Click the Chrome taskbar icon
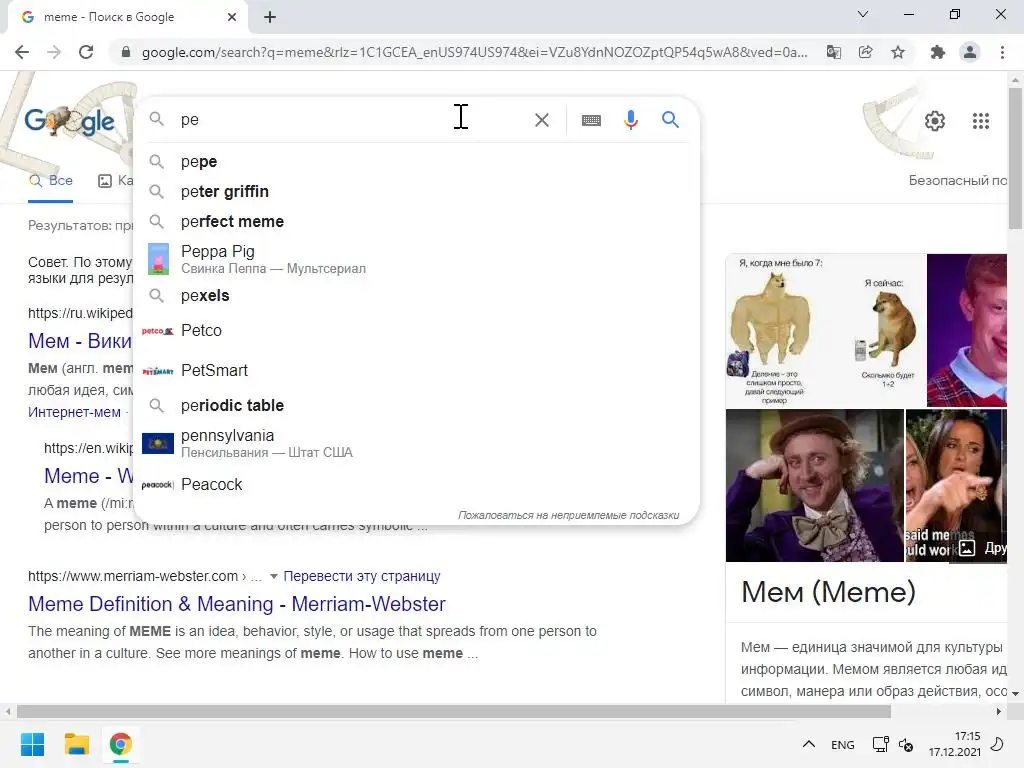The width and height of the screenshot is (1024, 768). click(120, 744)
